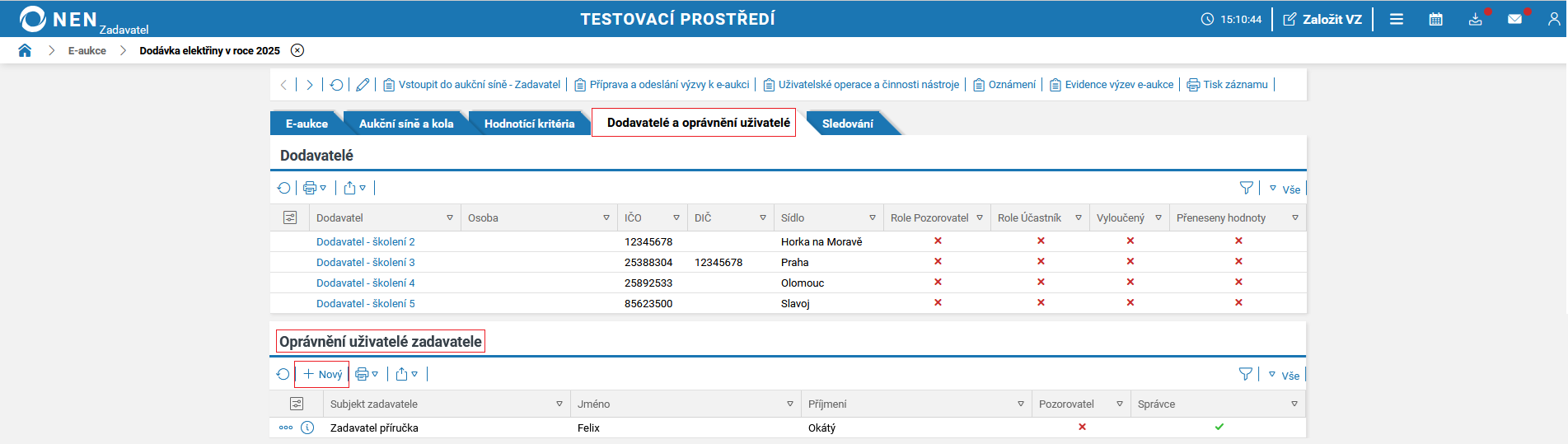
Task: Open Příjmení column filter dropdown
Action: coord(1021,404)
